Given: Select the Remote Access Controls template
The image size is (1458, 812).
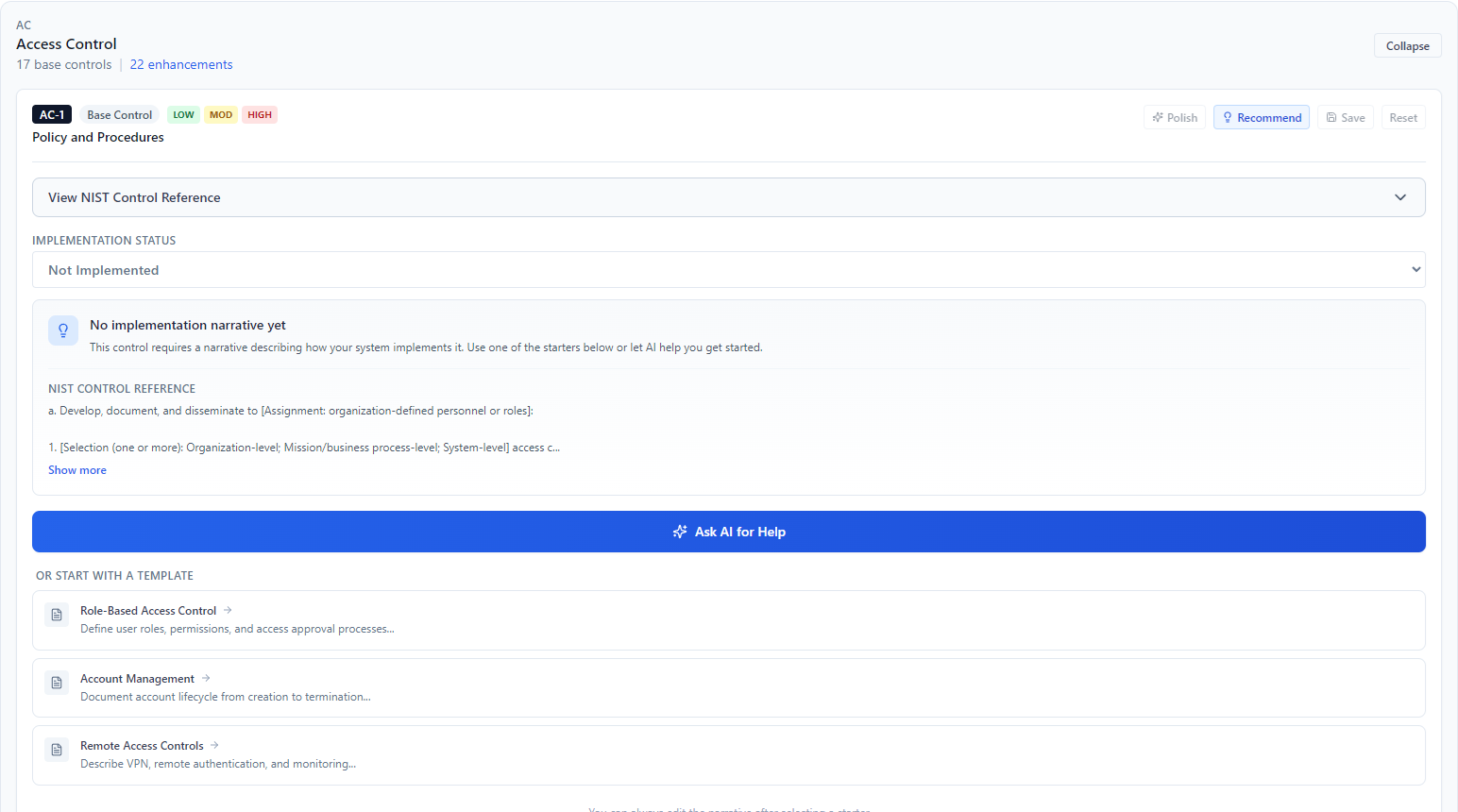Looking at the screenshot, I should tap(729, 755).
